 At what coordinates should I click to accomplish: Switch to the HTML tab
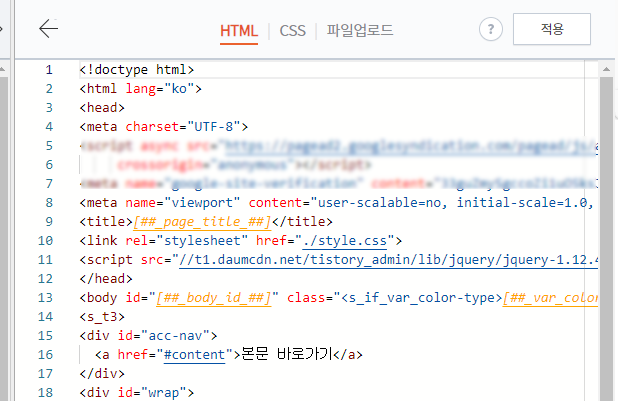pos(239,31)
